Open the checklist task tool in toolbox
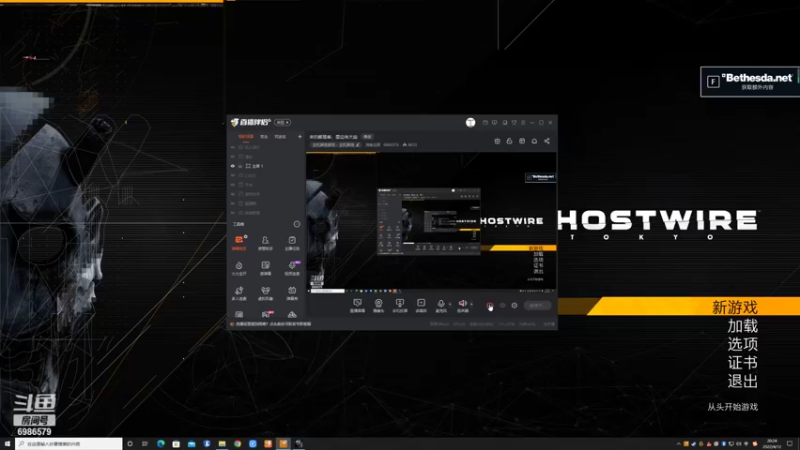 point(292,242)
